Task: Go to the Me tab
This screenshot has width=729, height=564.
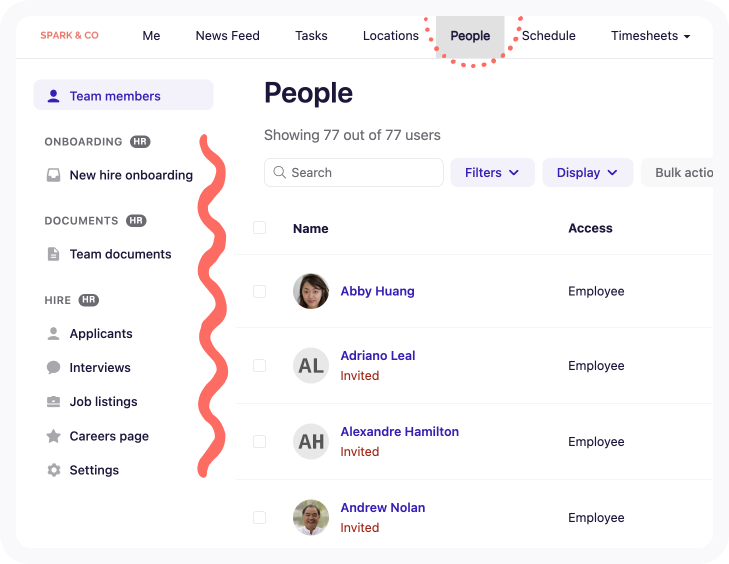Action: 151,36
